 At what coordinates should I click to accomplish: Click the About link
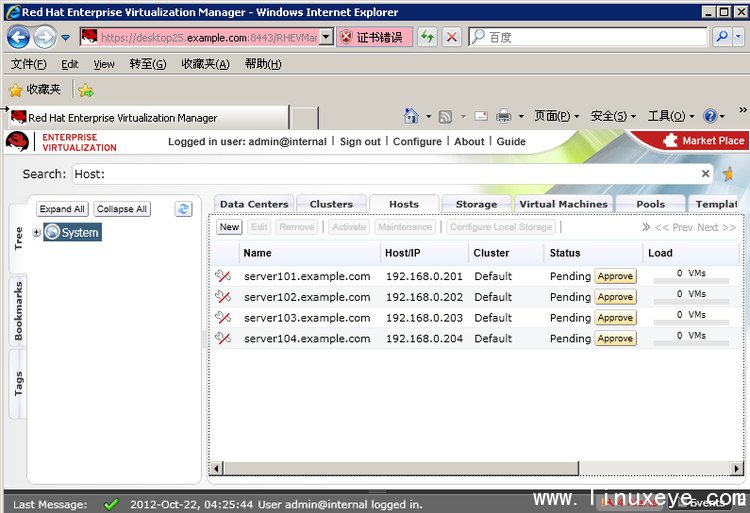click(469, 142)
